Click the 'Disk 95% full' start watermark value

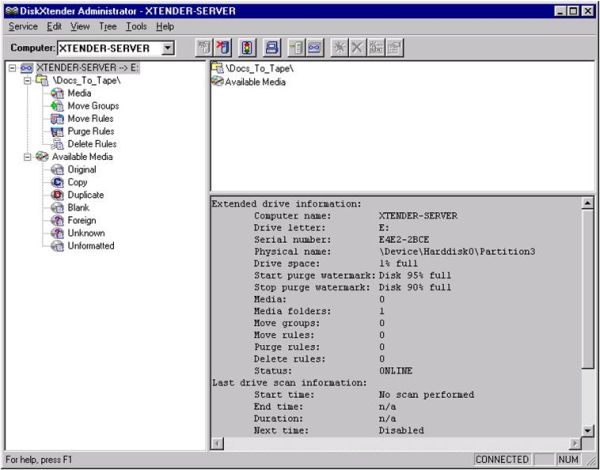[x=415, y=275]
